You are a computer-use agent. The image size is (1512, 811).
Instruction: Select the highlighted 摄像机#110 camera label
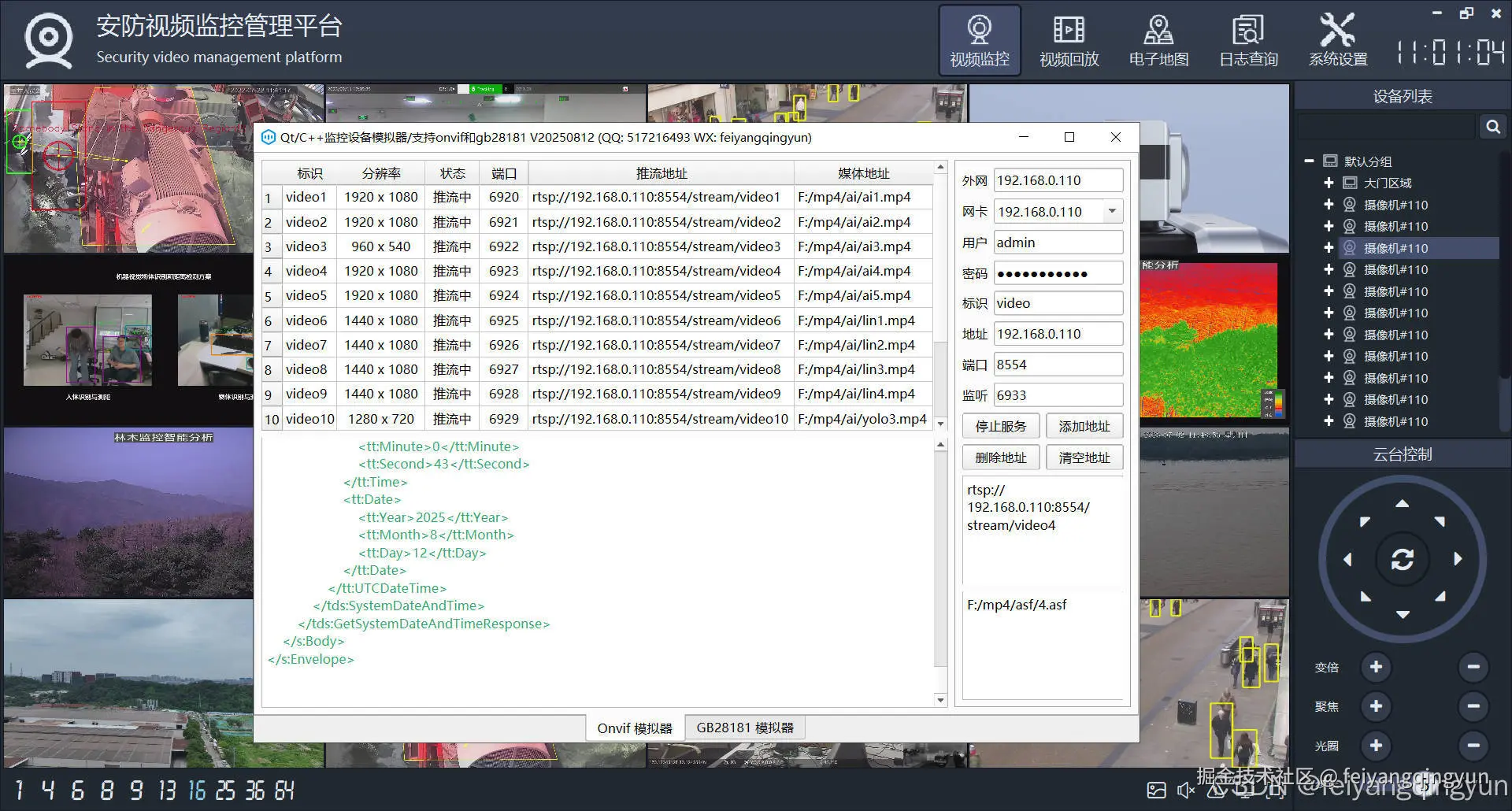click(1395, 248)
